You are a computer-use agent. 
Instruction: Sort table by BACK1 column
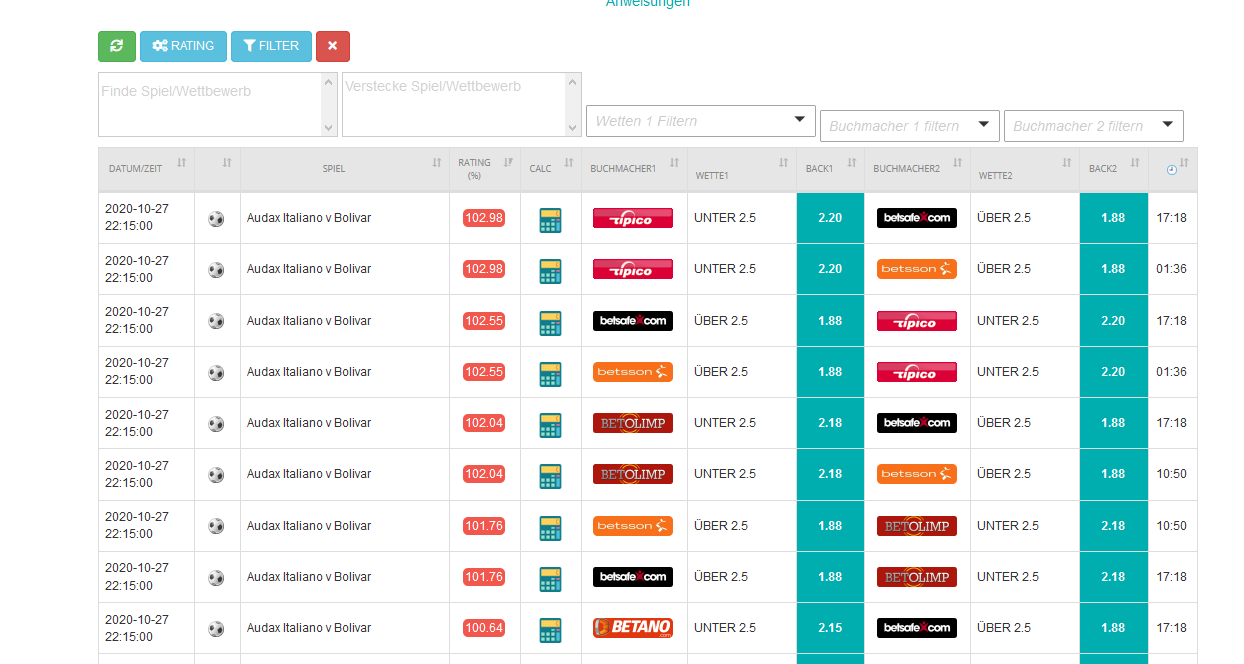pos(830,169)
